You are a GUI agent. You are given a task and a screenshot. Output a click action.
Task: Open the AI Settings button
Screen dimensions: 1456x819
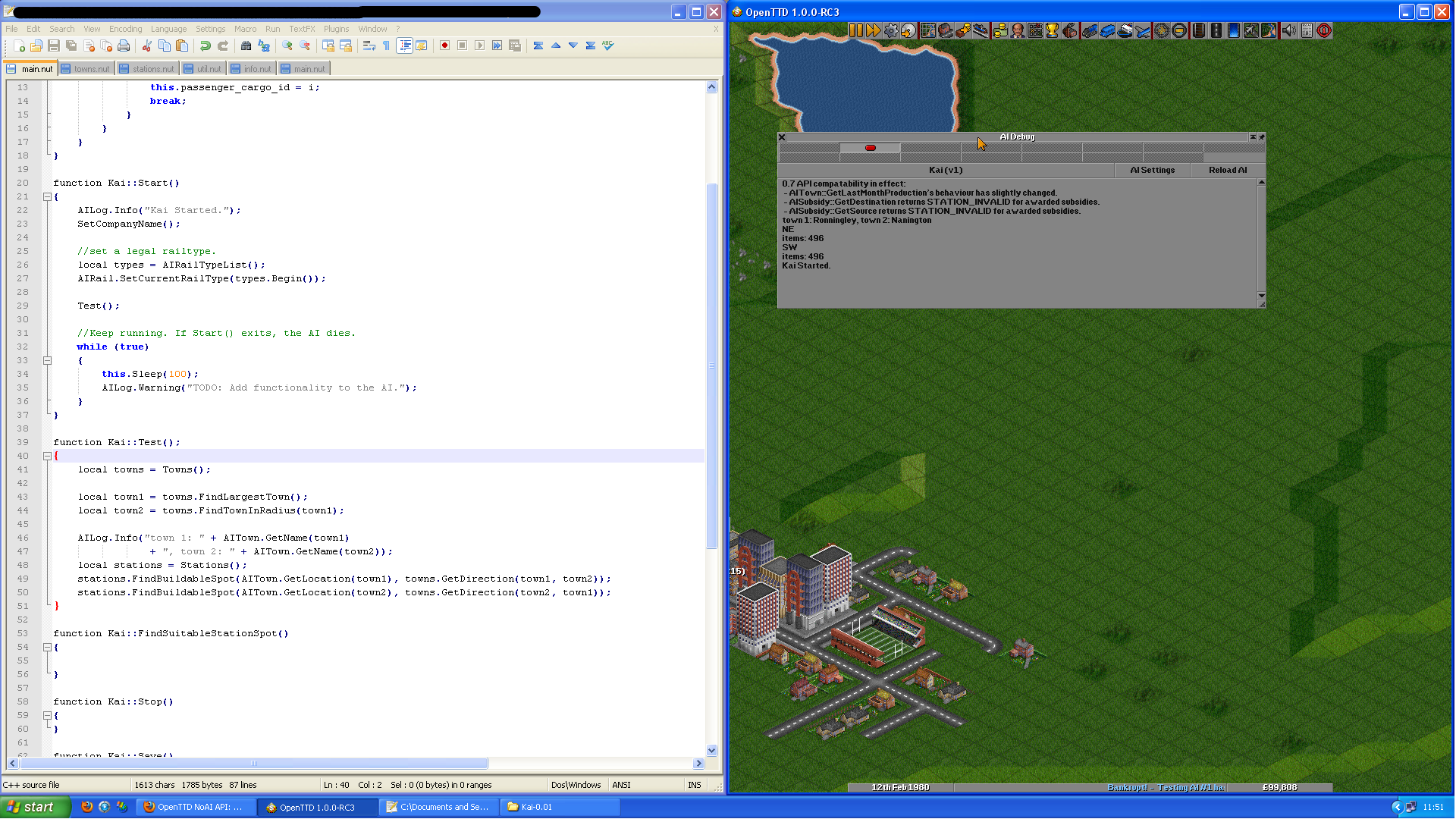pos(1152,170)
